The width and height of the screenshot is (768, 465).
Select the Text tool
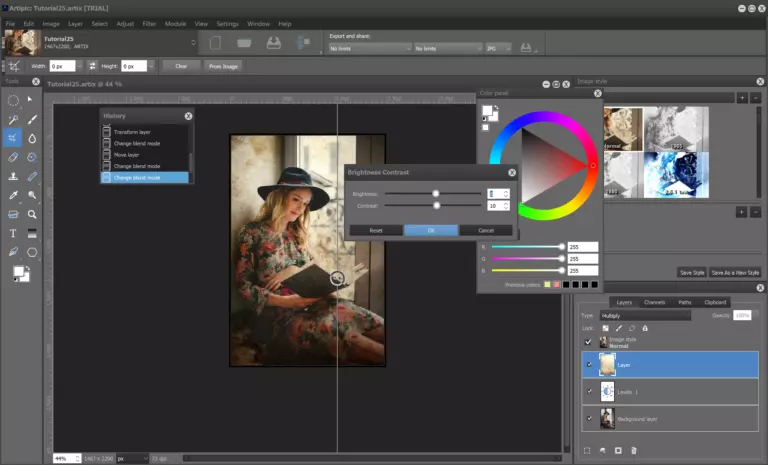[x=13, y=233]
